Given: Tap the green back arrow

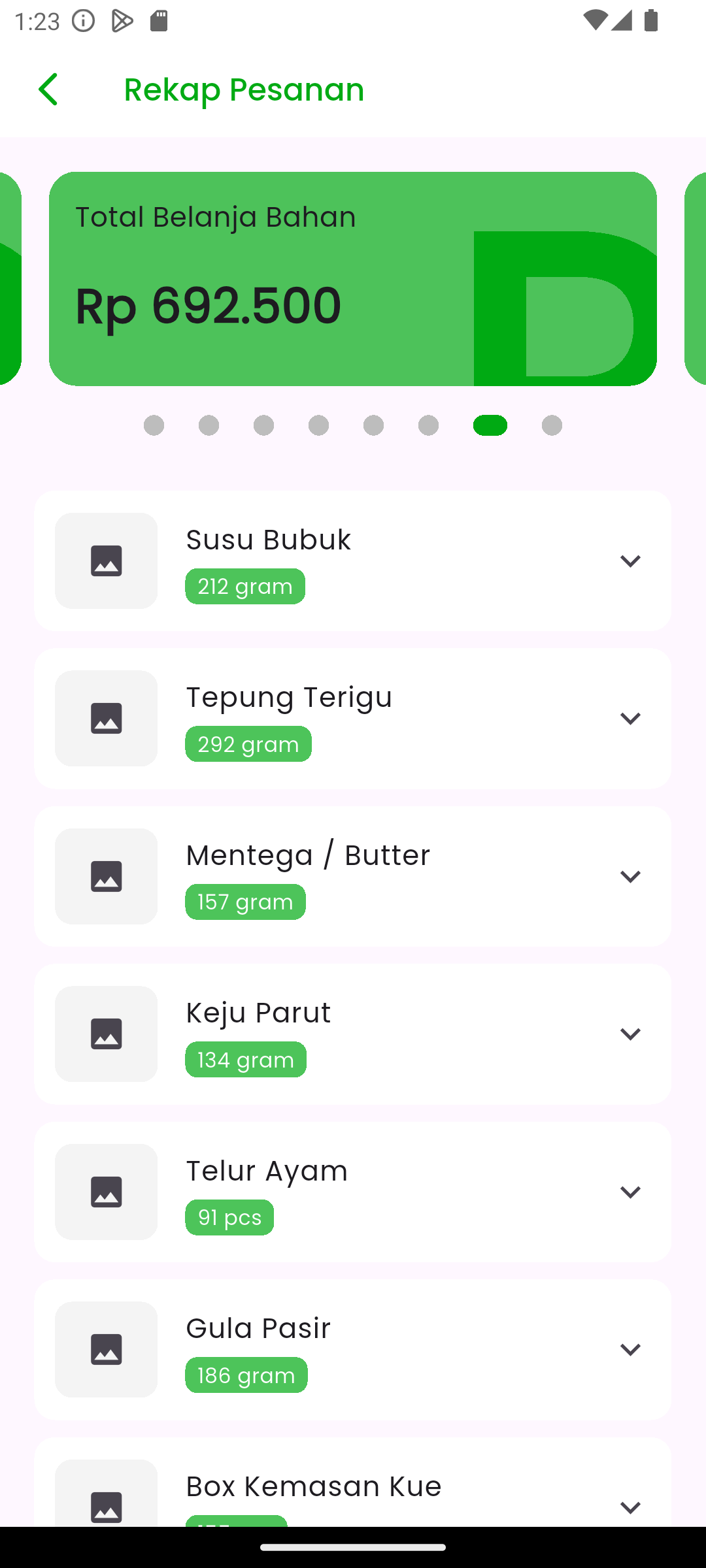Looking at the screenshot, I should [x=48, y=90].
